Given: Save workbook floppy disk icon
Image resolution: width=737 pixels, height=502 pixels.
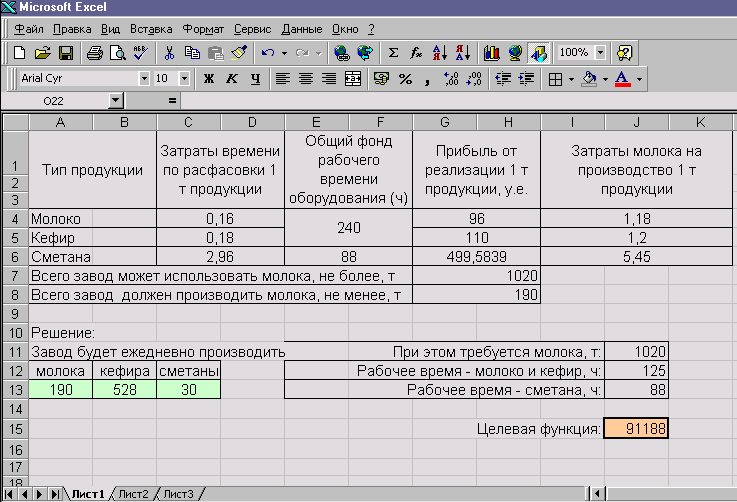Looking at the screenshot, I should coord(65,53).
